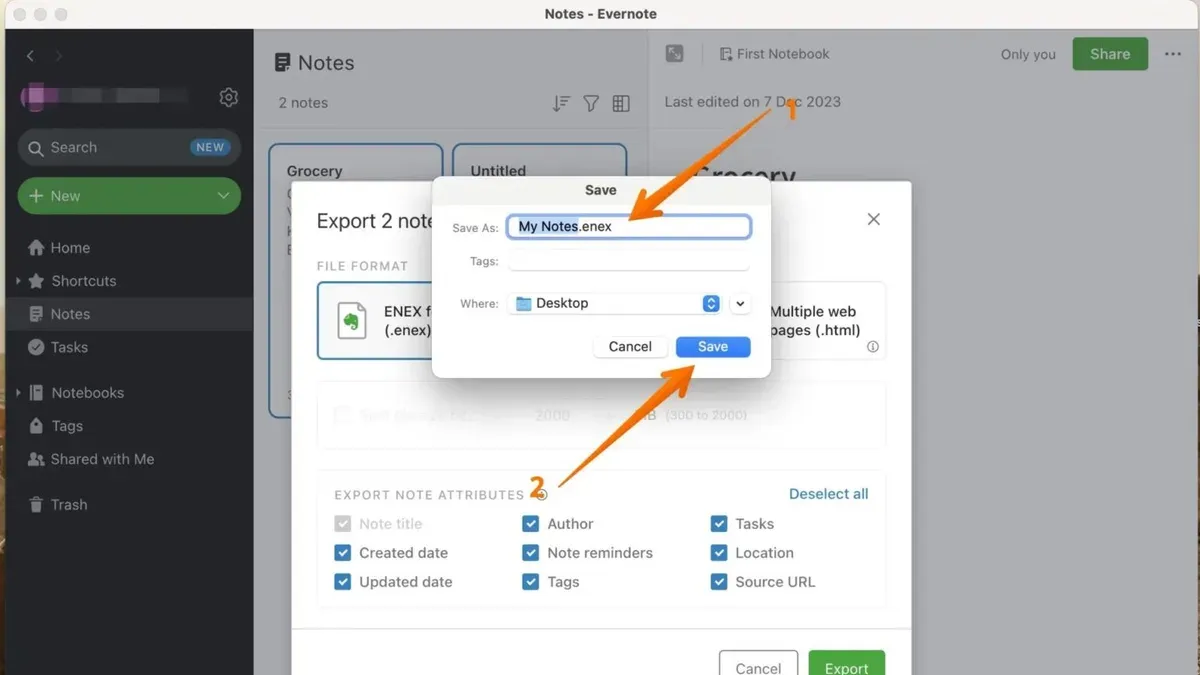Click the Shortcuts star icon
The width and height of the screenshot is (1200, 675).
tap(36, 281)
